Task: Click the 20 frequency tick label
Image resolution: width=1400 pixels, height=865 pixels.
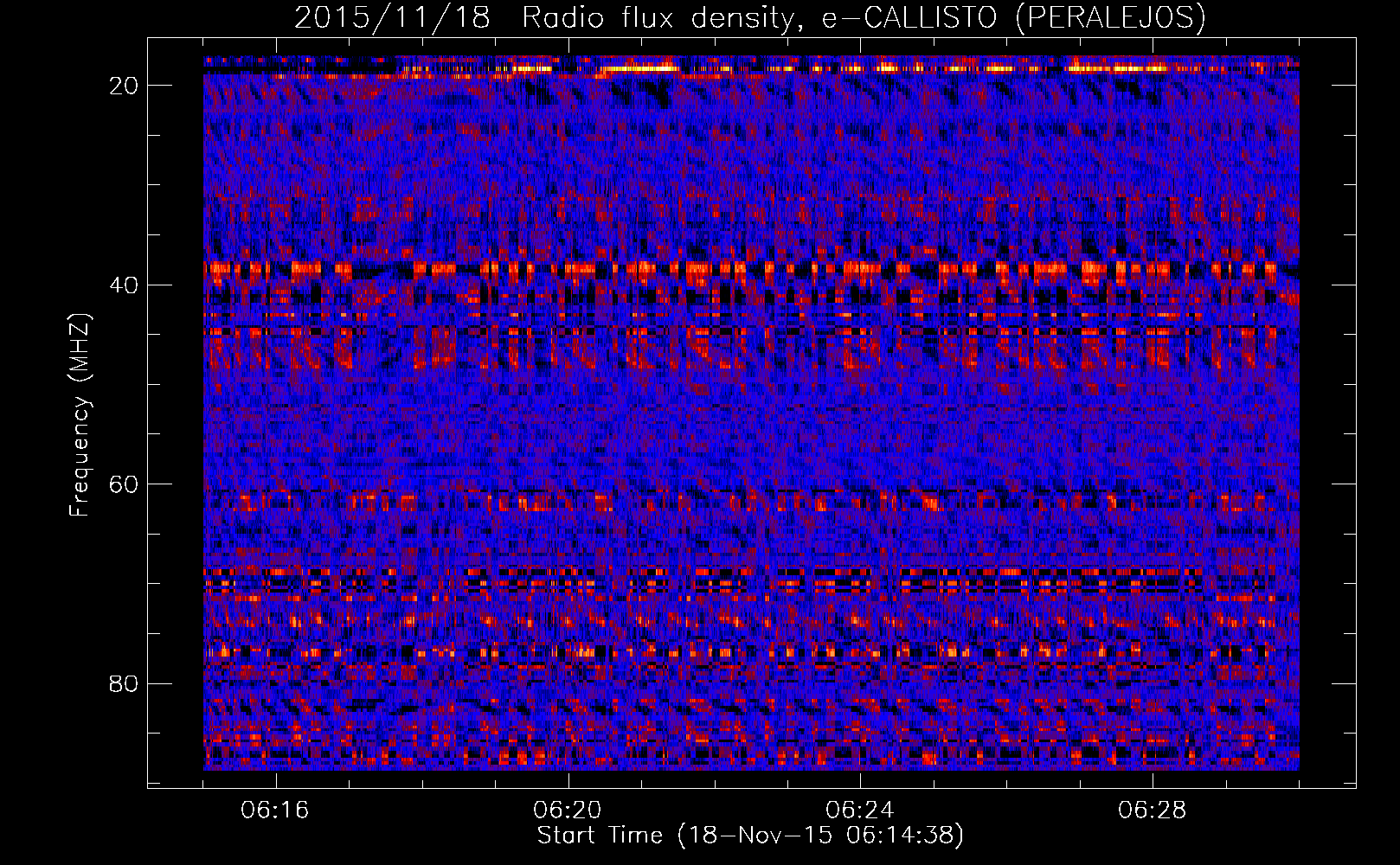Action: pyautogui.click(x=125, y=85)
